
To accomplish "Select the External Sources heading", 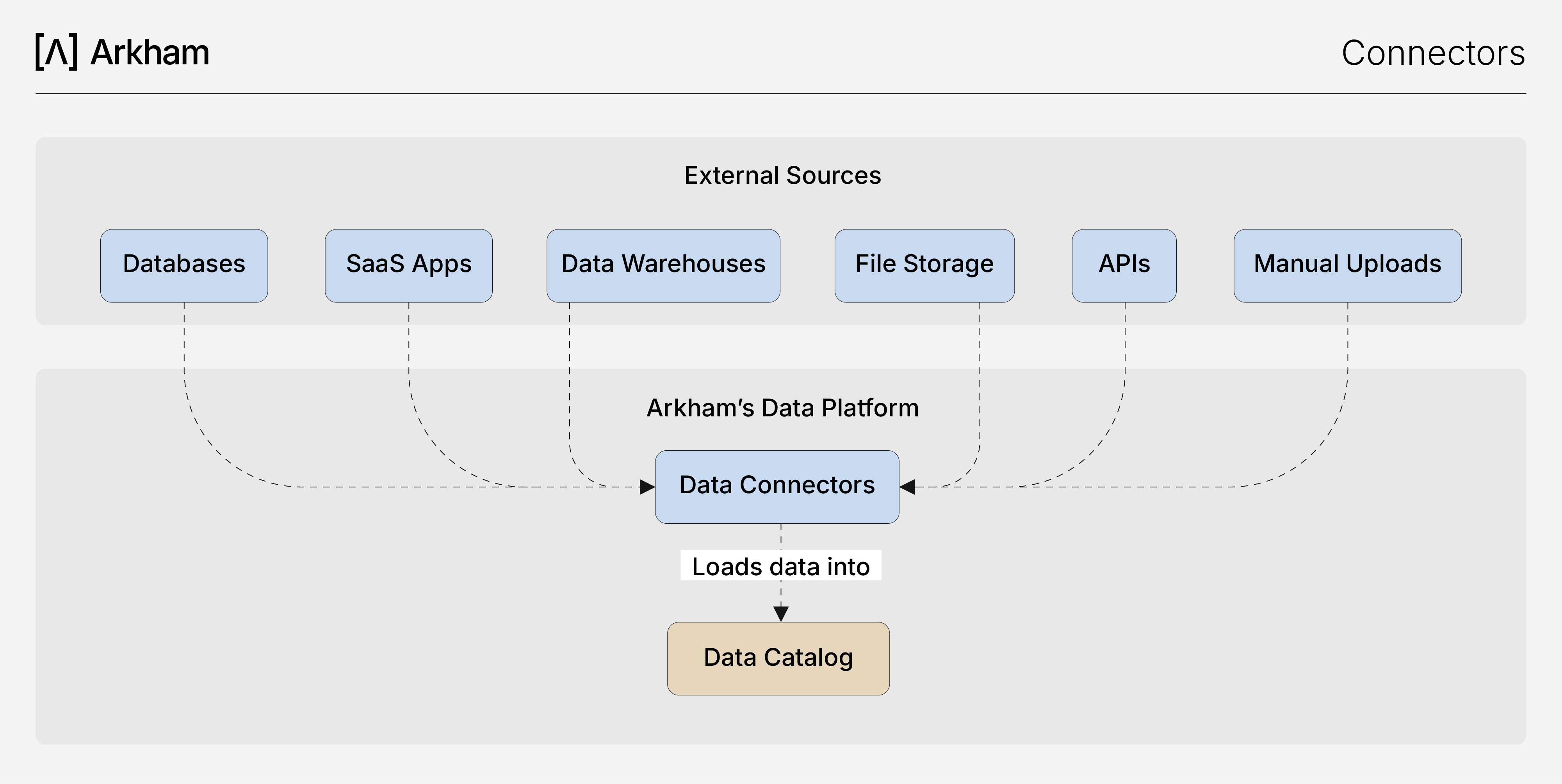I will click(782, 175).
